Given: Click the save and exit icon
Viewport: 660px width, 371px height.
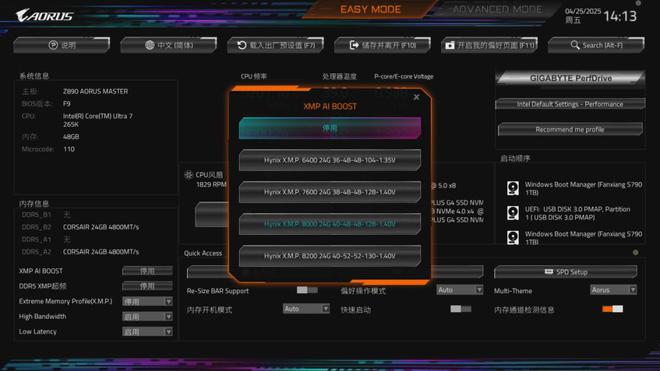Looking at the screenshot, I should (354, 45).
